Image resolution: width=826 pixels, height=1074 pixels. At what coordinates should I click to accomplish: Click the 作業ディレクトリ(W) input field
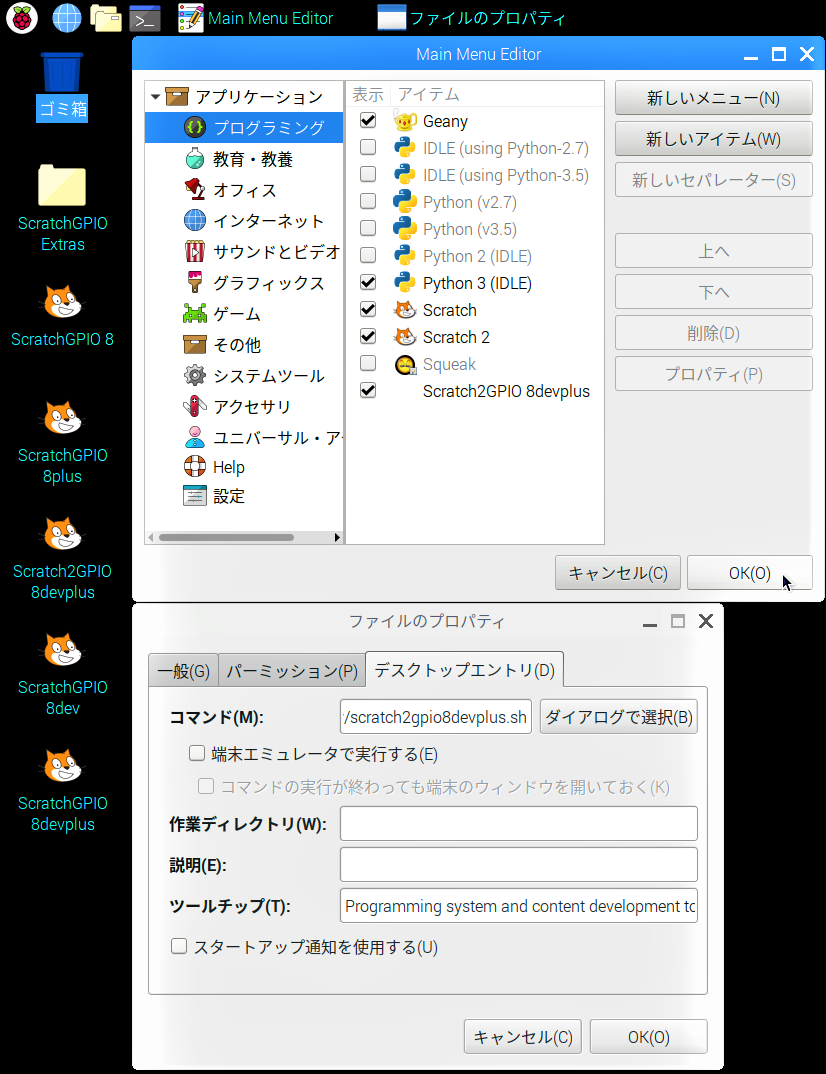click(x=518, y=823)
